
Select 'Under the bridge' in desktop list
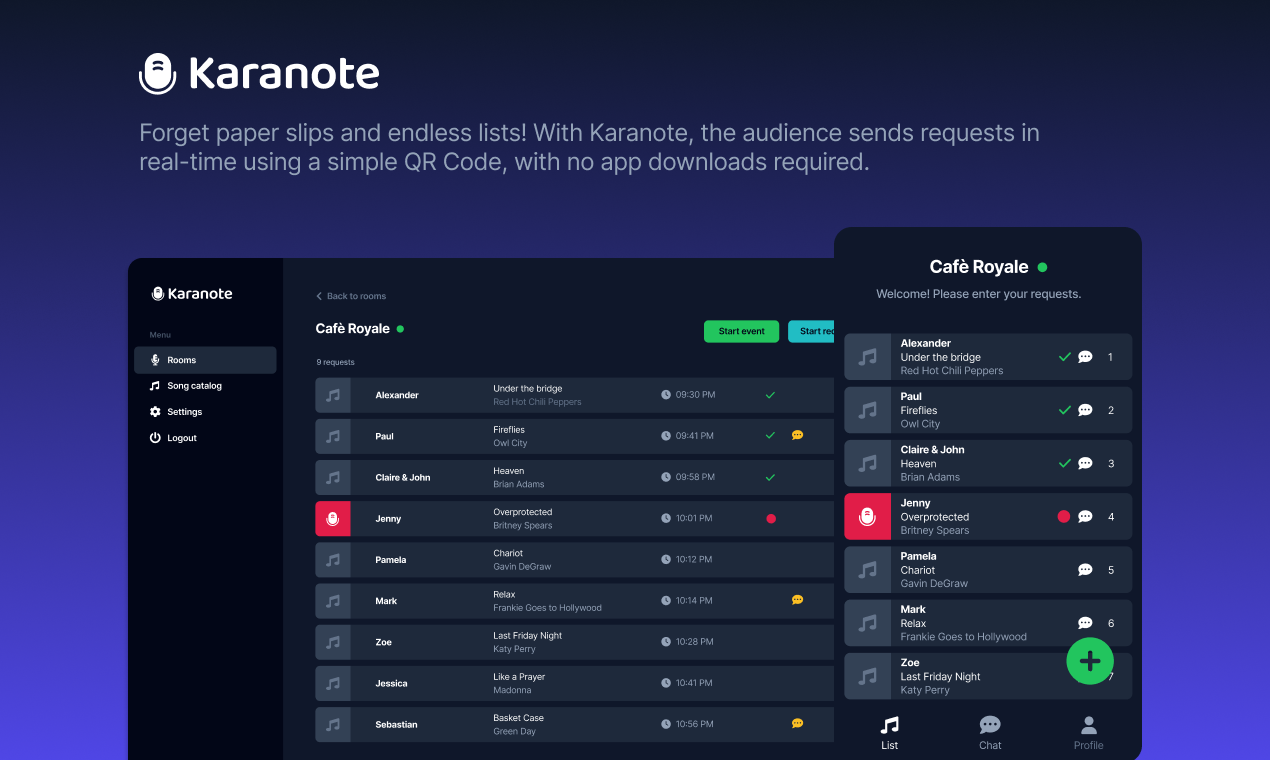528,389
